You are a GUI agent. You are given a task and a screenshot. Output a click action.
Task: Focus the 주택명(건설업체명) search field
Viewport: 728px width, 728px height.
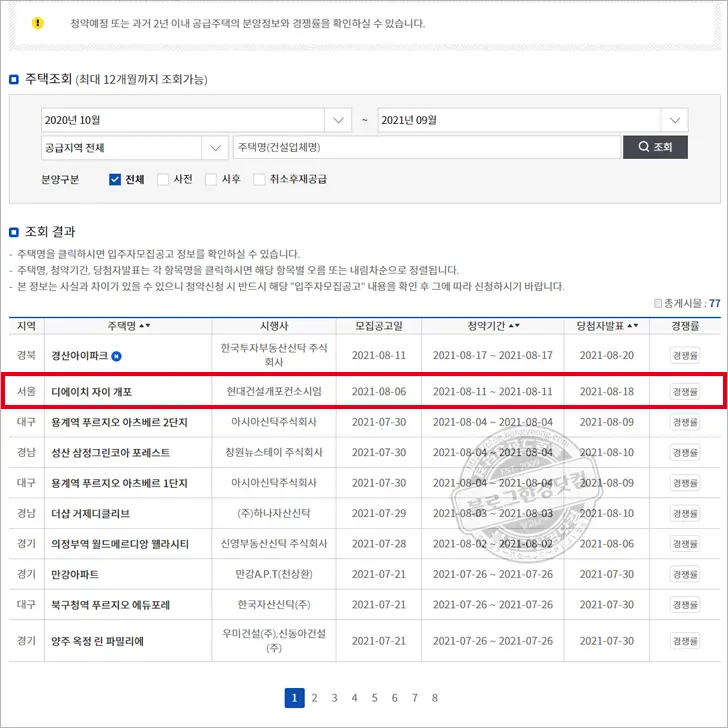[427, 148]
